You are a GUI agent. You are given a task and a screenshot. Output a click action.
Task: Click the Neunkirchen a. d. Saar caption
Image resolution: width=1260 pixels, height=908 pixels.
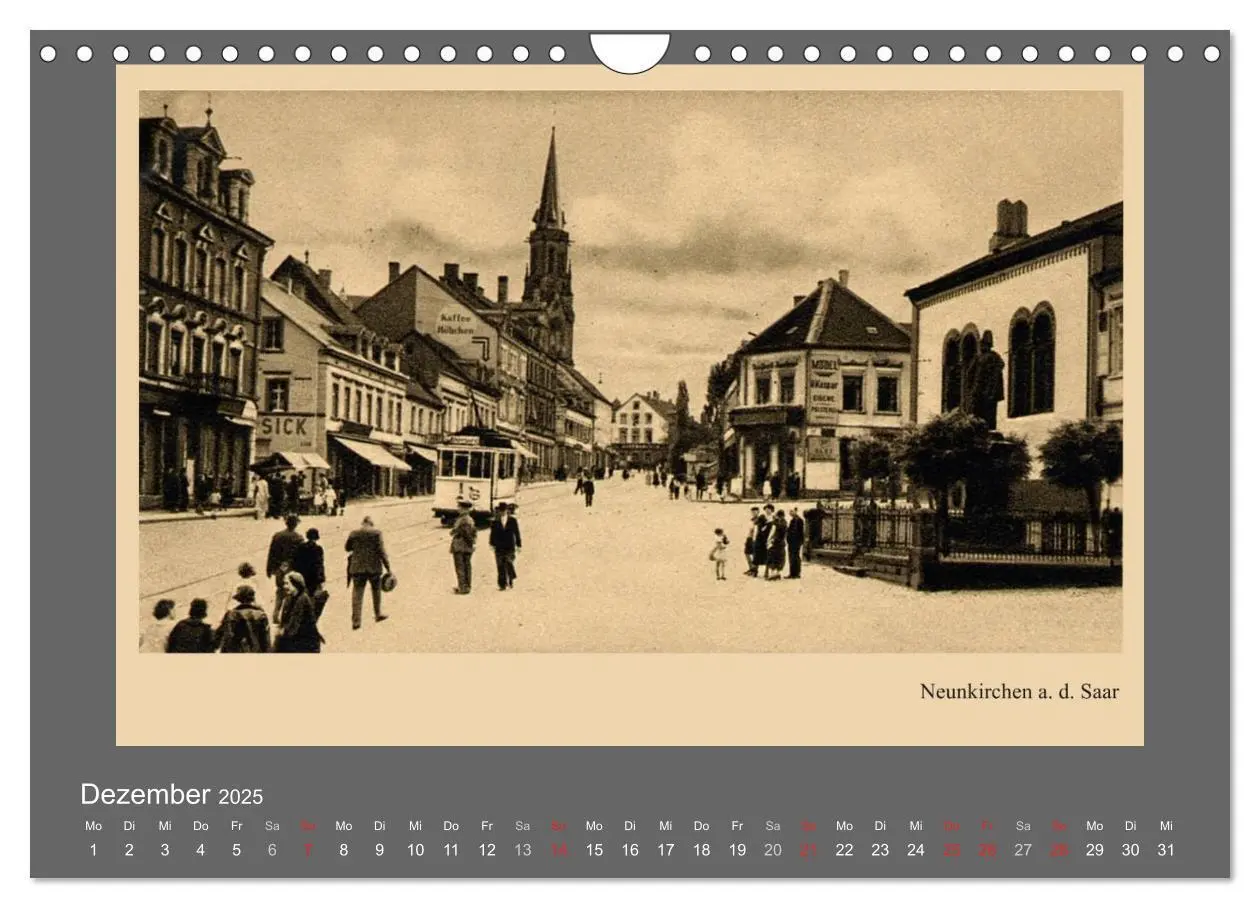tap(1019, 691)
